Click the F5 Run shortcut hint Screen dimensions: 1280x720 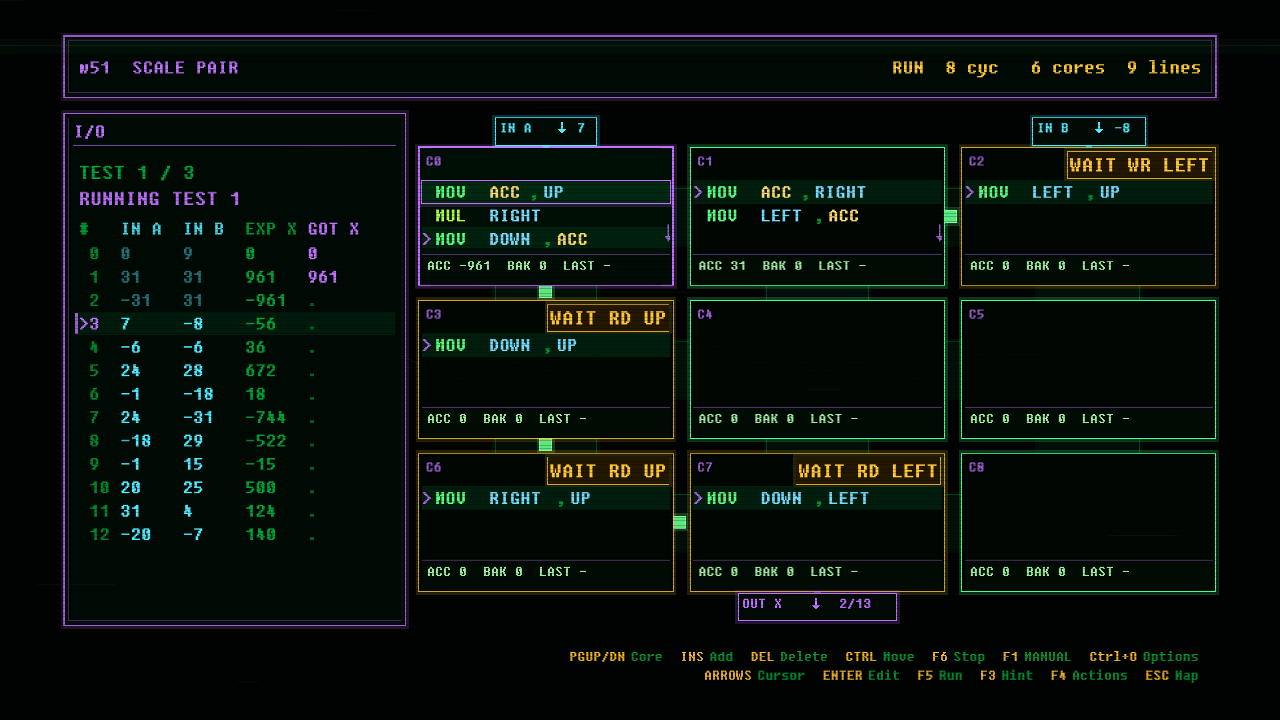[x=940, y=676]
